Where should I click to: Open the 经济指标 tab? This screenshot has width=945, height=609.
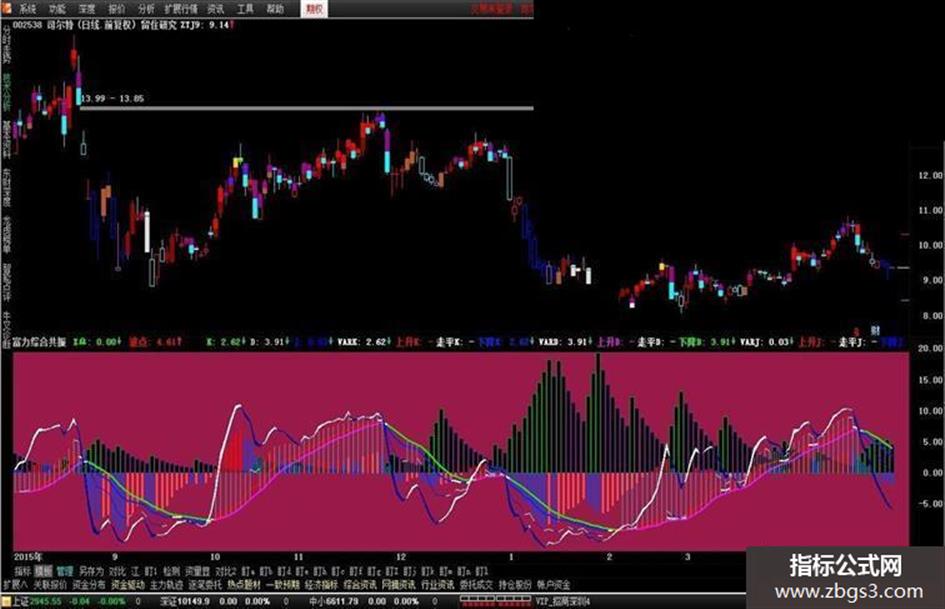tap(321, 585)
